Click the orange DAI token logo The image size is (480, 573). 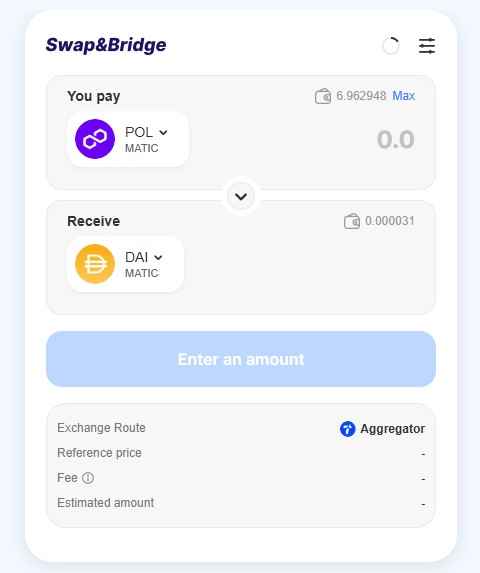point(95,264)
